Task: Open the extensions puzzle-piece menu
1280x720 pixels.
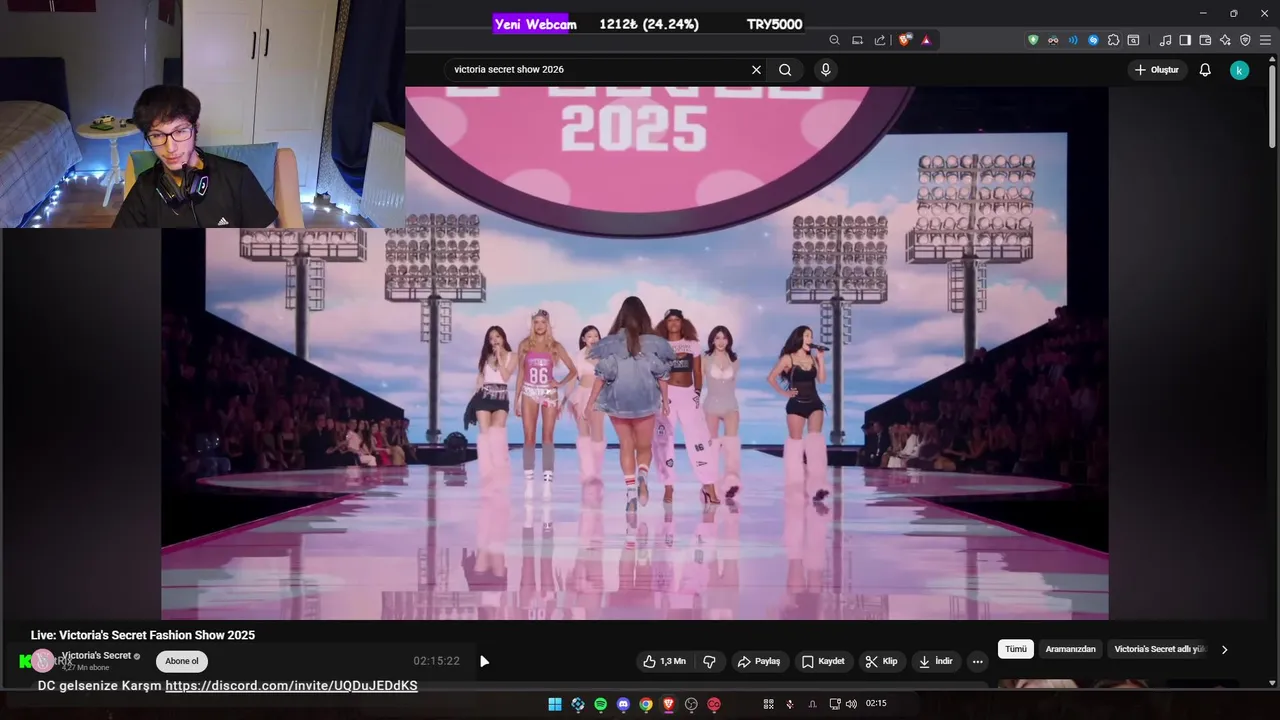Action: 1113,40
